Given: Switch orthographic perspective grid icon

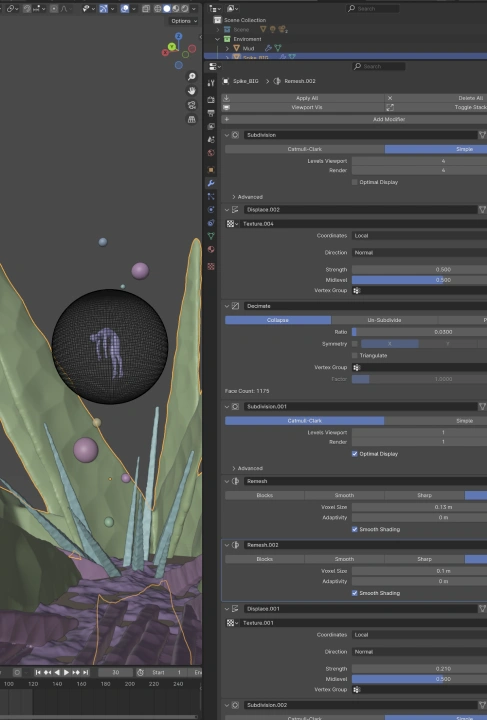Looking at the screenshot, I should tap(191, 119).
